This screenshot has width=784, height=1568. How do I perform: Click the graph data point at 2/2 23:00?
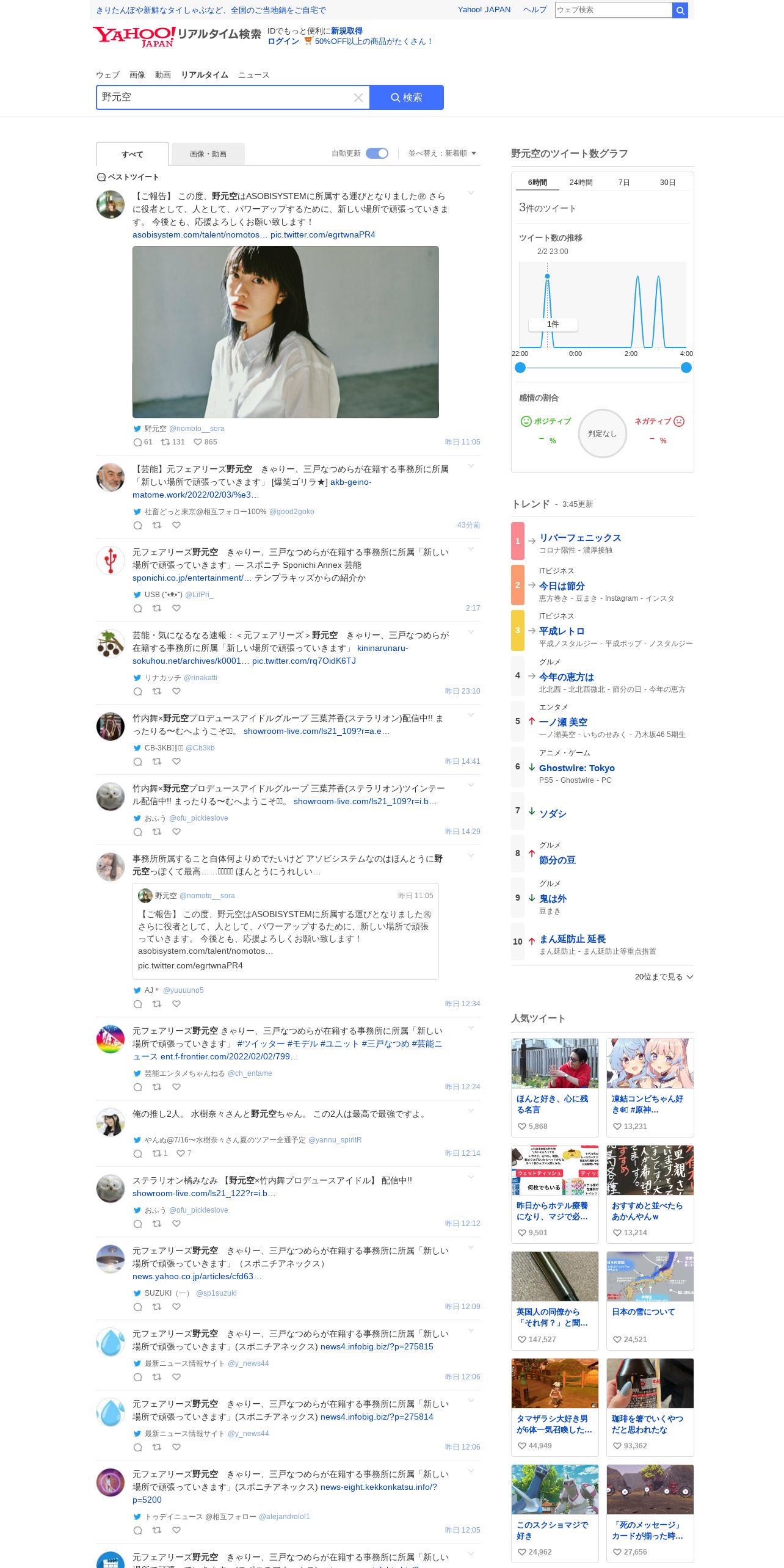(548, 277)
